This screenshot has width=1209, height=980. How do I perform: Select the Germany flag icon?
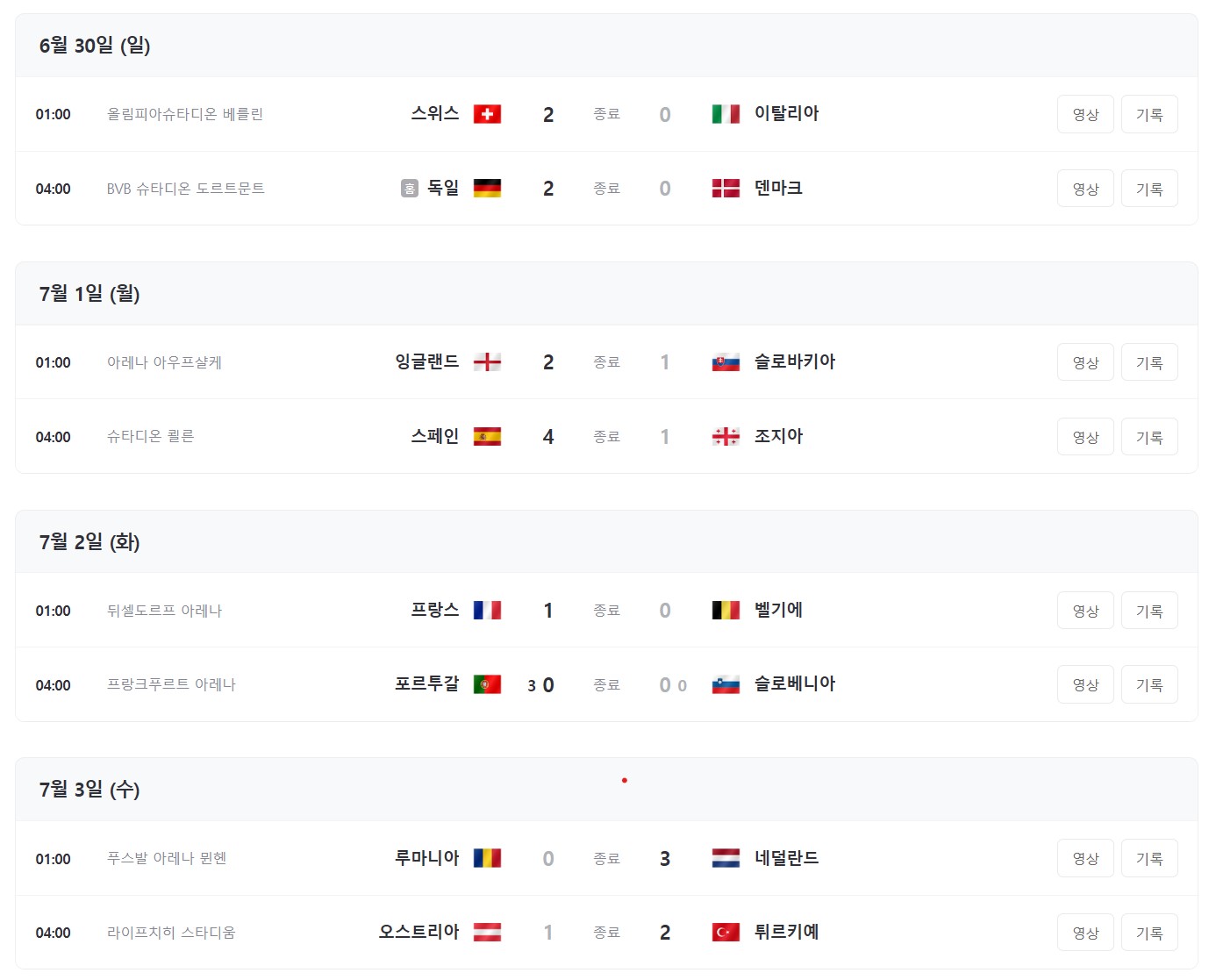[489, 188]
